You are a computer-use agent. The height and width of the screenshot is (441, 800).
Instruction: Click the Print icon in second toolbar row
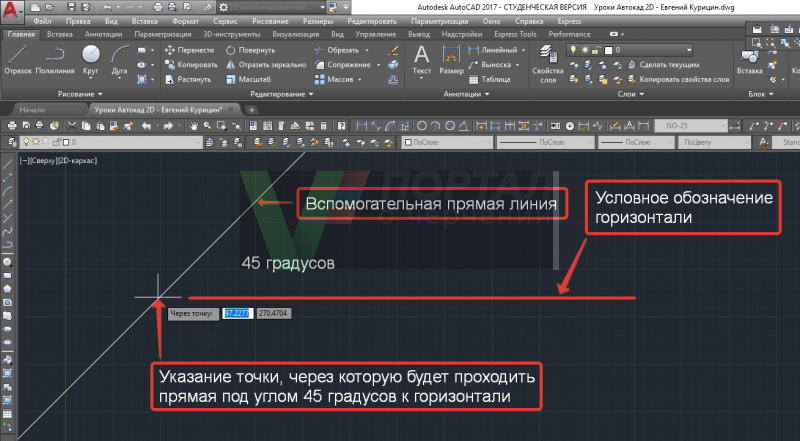(x=12, y=126)
